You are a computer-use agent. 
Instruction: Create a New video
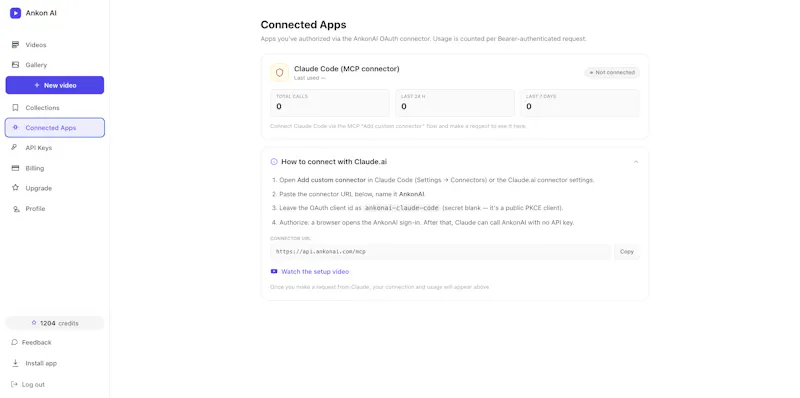pyautogui.click(x=55, y=85)
